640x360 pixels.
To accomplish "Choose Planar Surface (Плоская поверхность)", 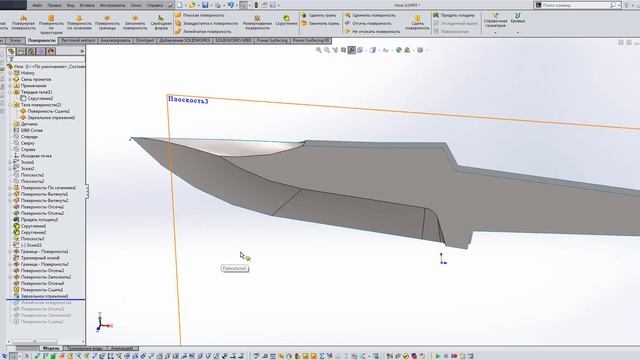I will pos(200,15).
